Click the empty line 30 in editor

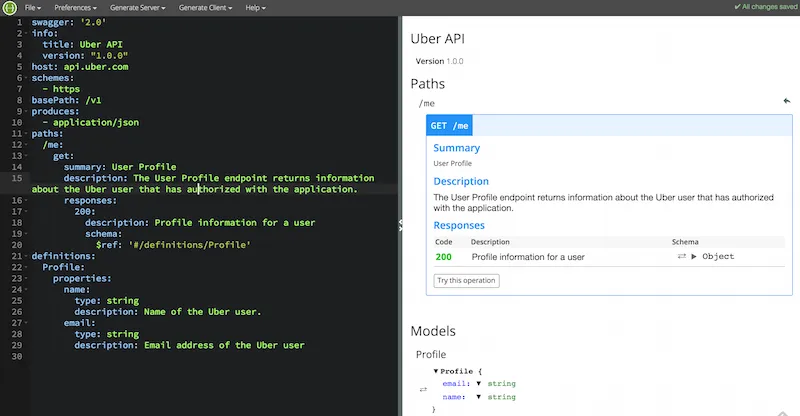(214, 356)
